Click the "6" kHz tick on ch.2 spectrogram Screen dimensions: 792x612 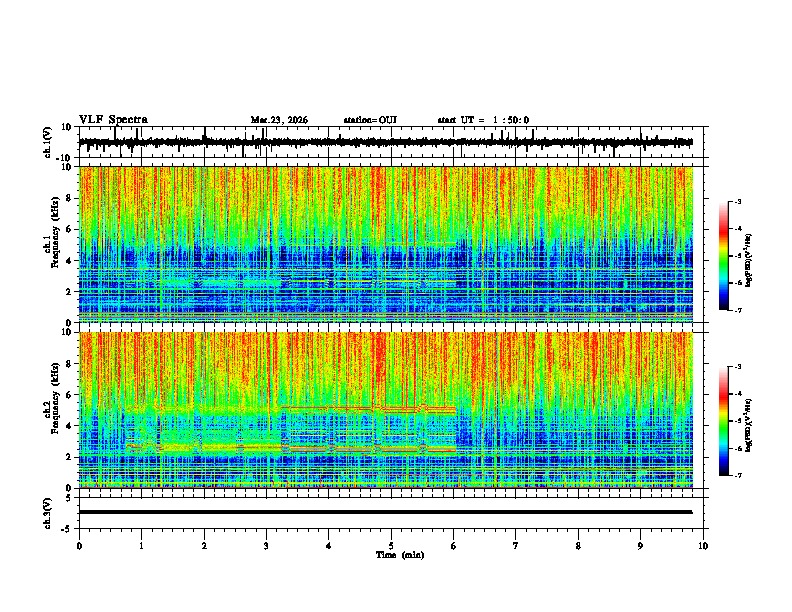coord(69,395)
